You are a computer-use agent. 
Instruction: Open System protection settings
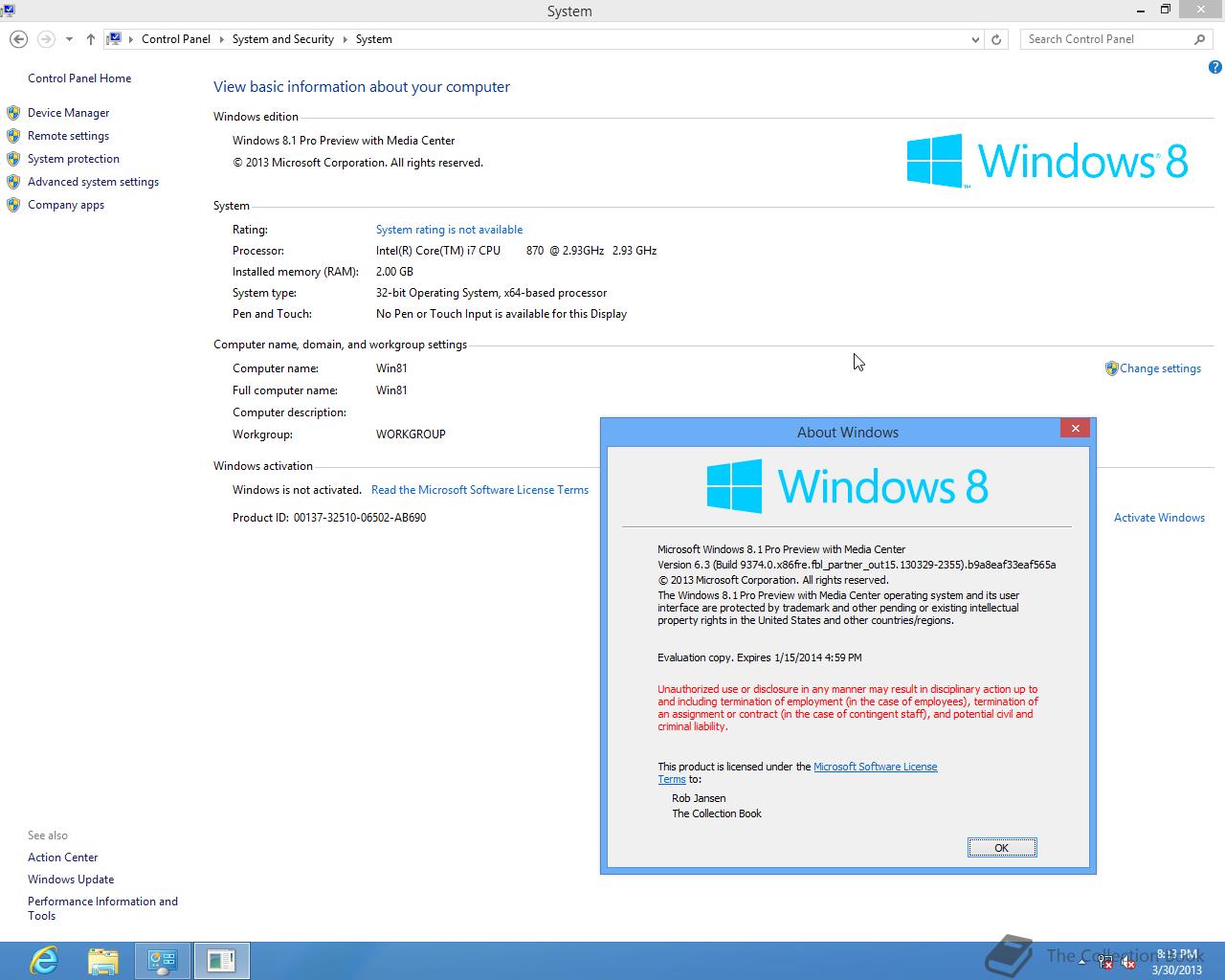pos(74,159)
